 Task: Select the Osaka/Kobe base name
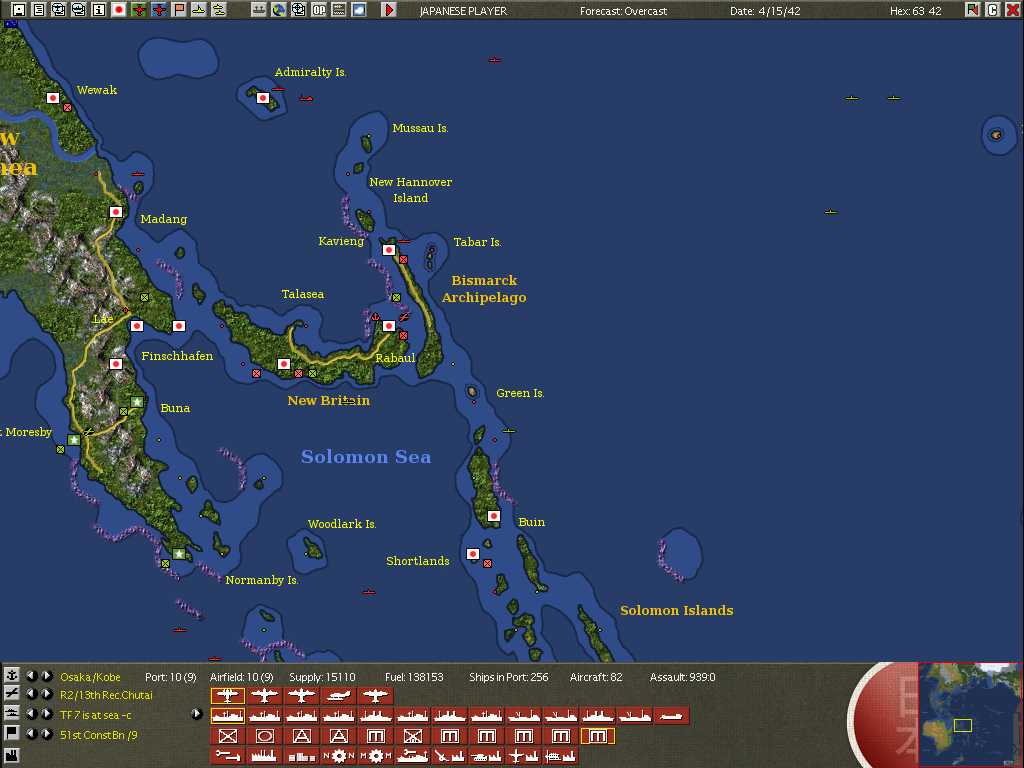click(x=90, y=677)
